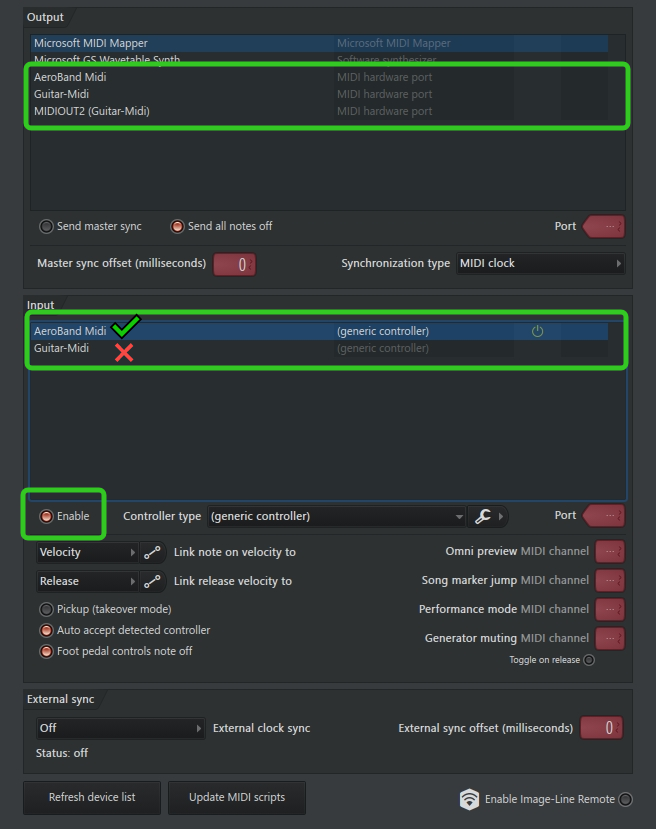Select Guitar-Midi in the Input list
Screen dimensions: 656x829
pyautogui.click(x=319, y=348)
